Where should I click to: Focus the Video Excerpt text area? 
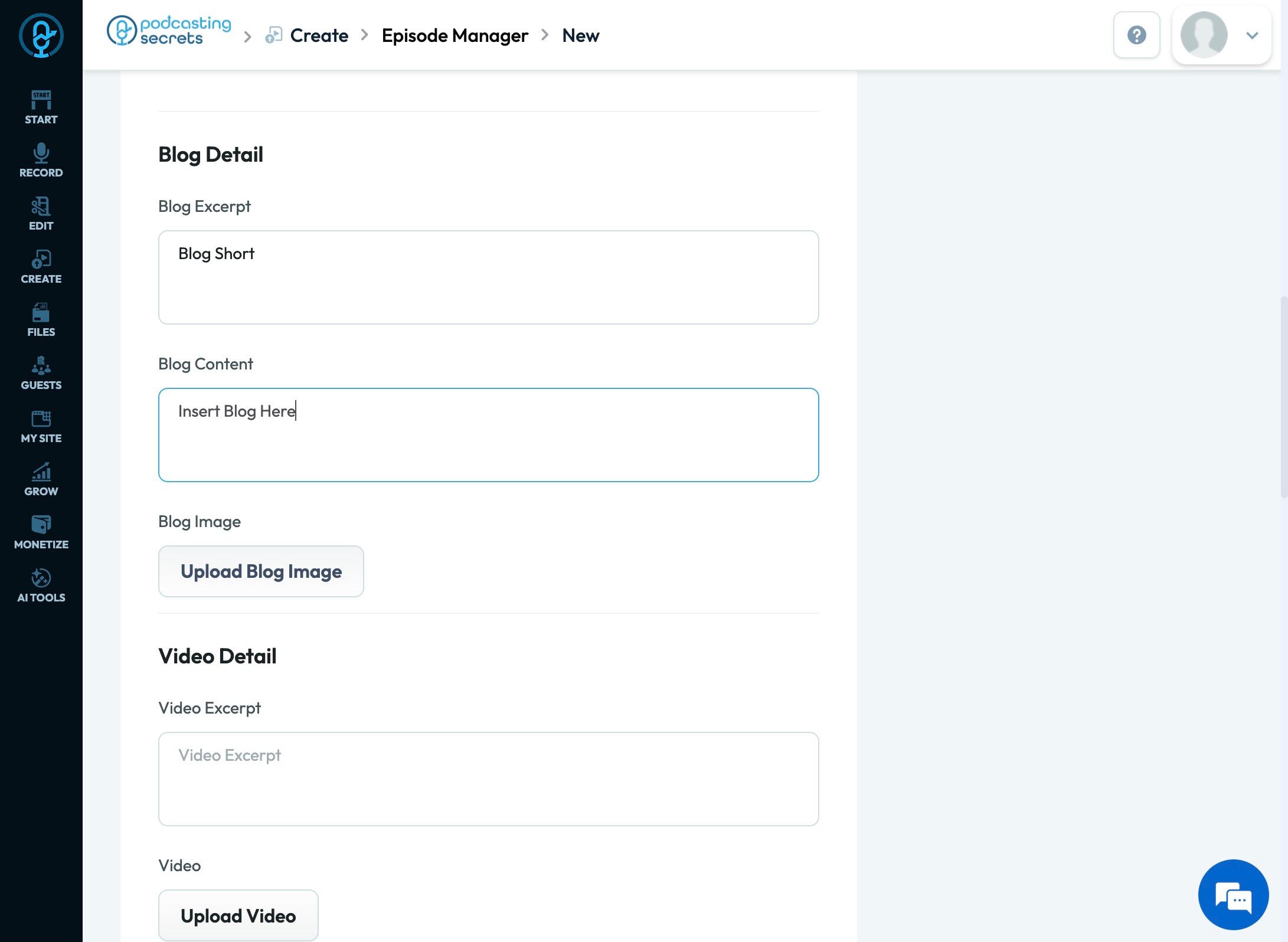point(489,779)
